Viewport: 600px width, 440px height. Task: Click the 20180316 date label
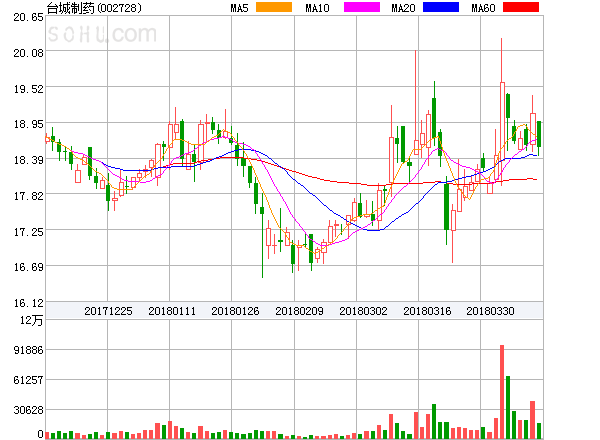(427, 311)
